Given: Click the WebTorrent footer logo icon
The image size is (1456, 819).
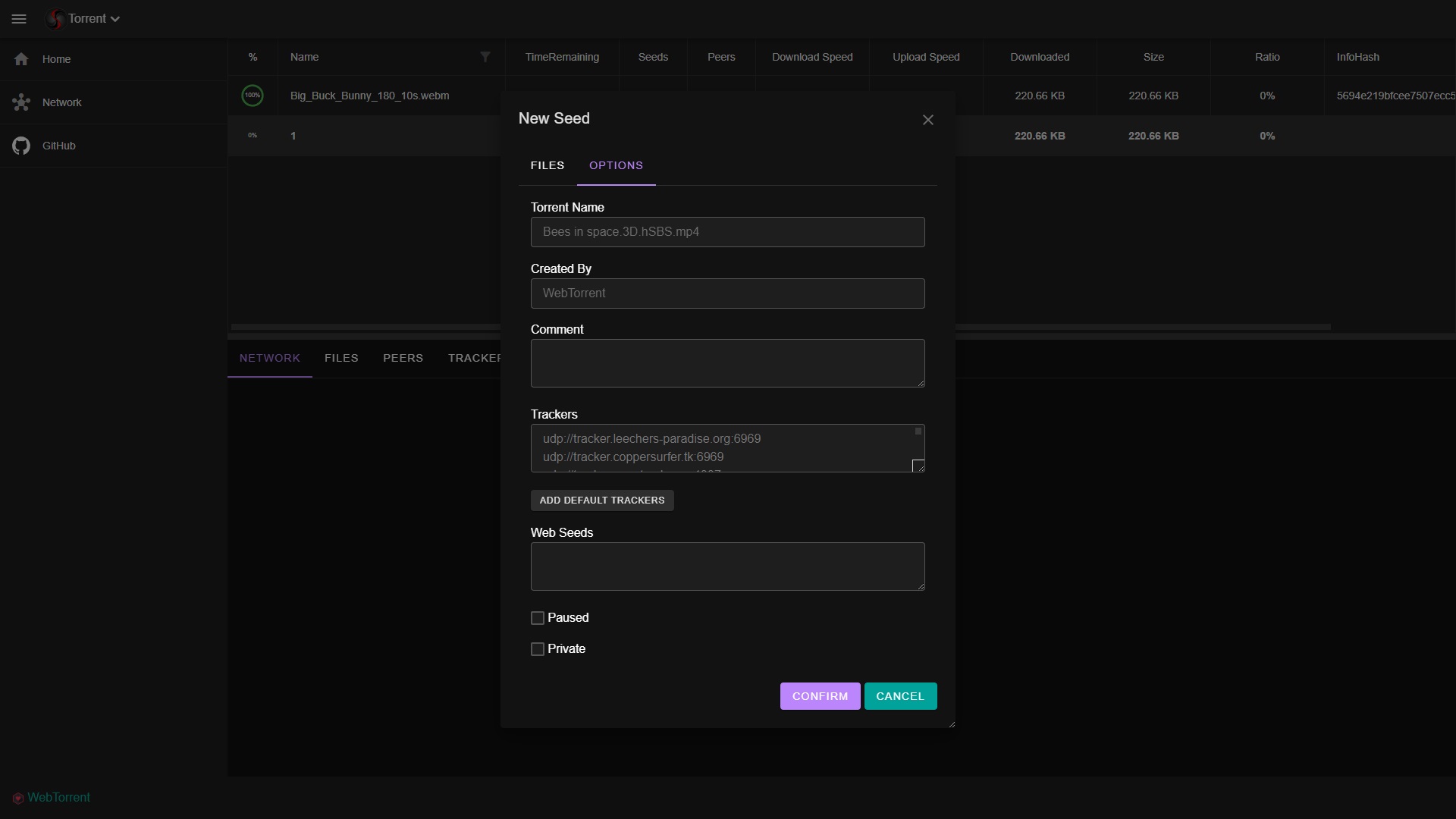Looking at the screenshot, I should click(18, 798).
